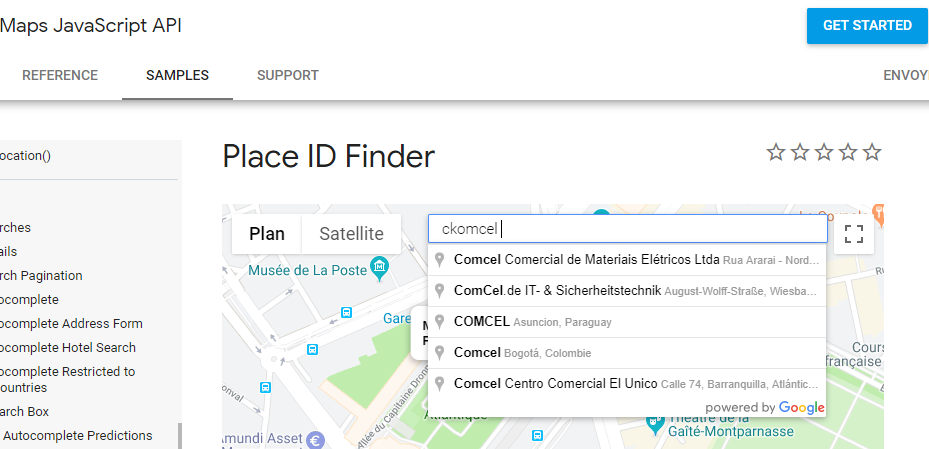929x449 pixels.
Task: Click Théâtre de la Gaîté-Montparnasse label
Action: [731, 424]
